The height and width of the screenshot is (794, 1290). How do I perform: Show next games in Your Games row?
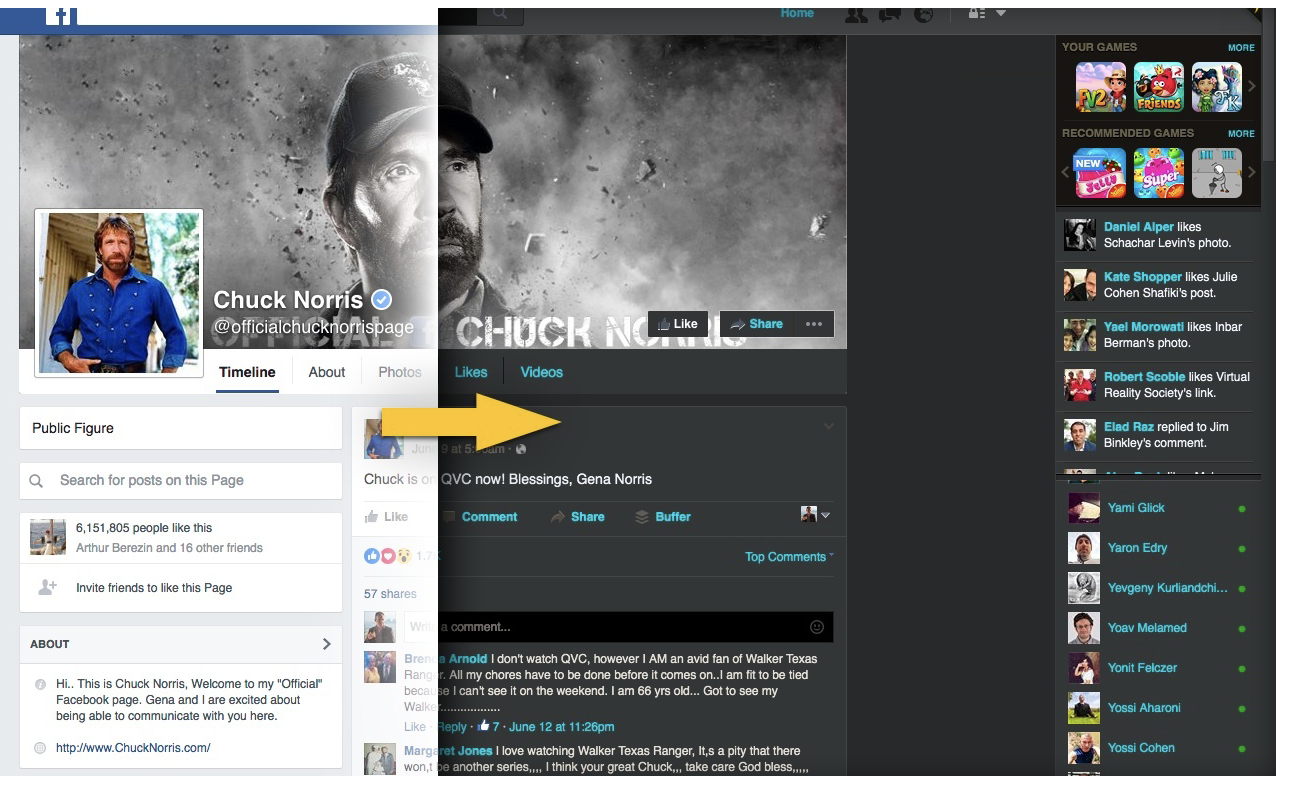[1251, 87]
